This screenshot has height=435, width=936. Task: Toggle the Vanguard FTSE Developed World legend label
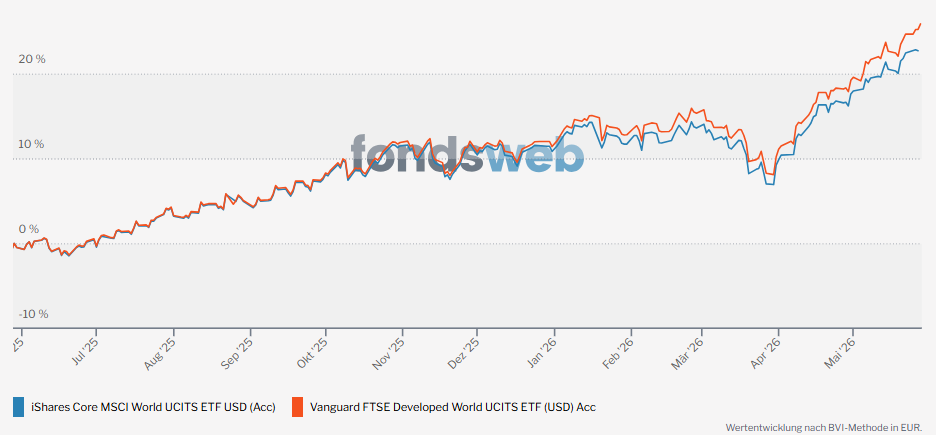(453, 408)
